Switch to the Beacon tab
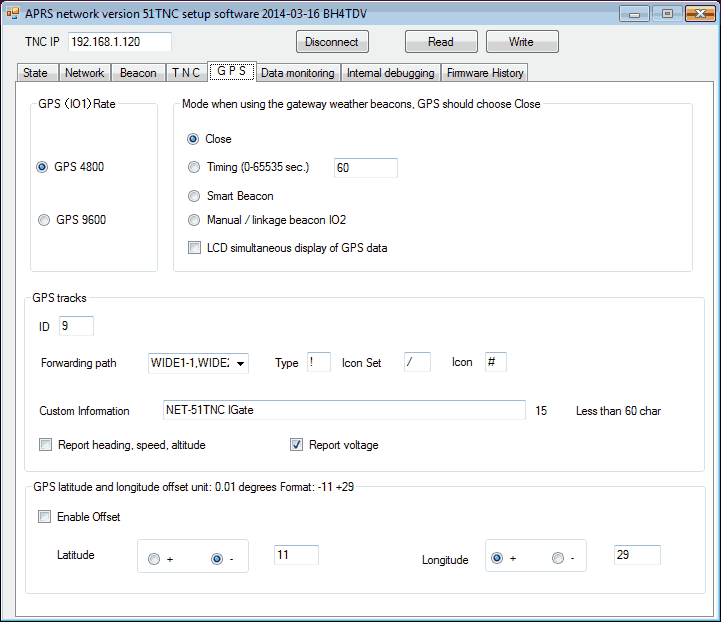This screenshot has height=622, width=721. (138, 73)
